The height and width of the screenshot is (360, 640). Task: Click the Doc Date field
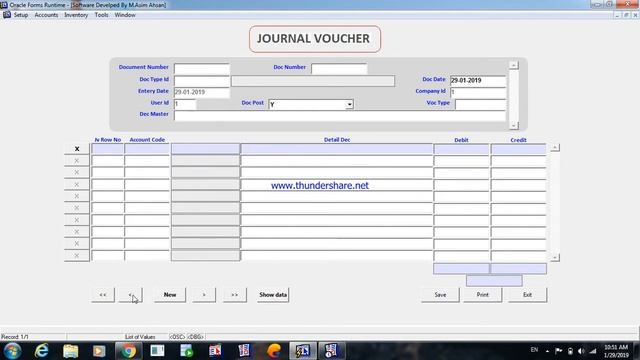478,80
